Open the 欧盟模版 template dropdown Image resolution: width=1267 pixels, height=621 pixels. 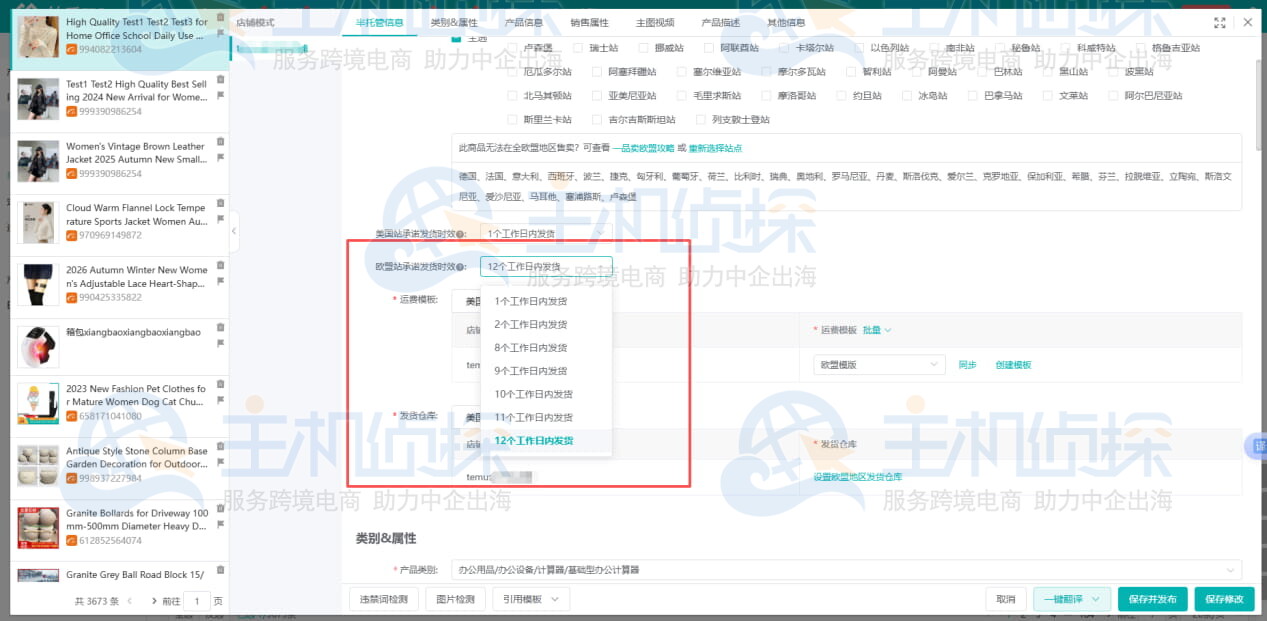point(878,364)
